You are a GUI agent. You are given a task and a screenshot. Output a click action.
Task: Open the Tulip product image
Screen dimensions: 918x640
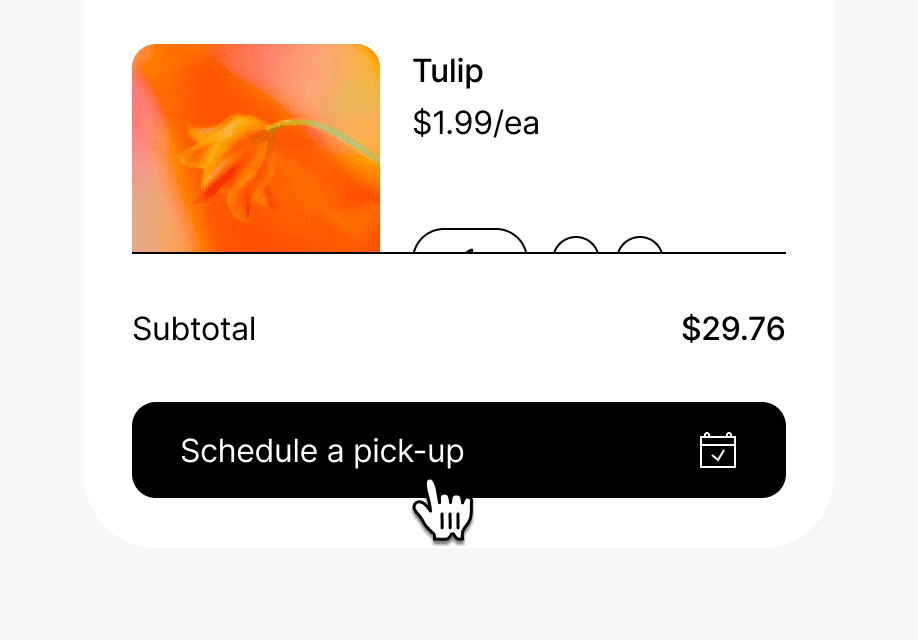point(256,148)
